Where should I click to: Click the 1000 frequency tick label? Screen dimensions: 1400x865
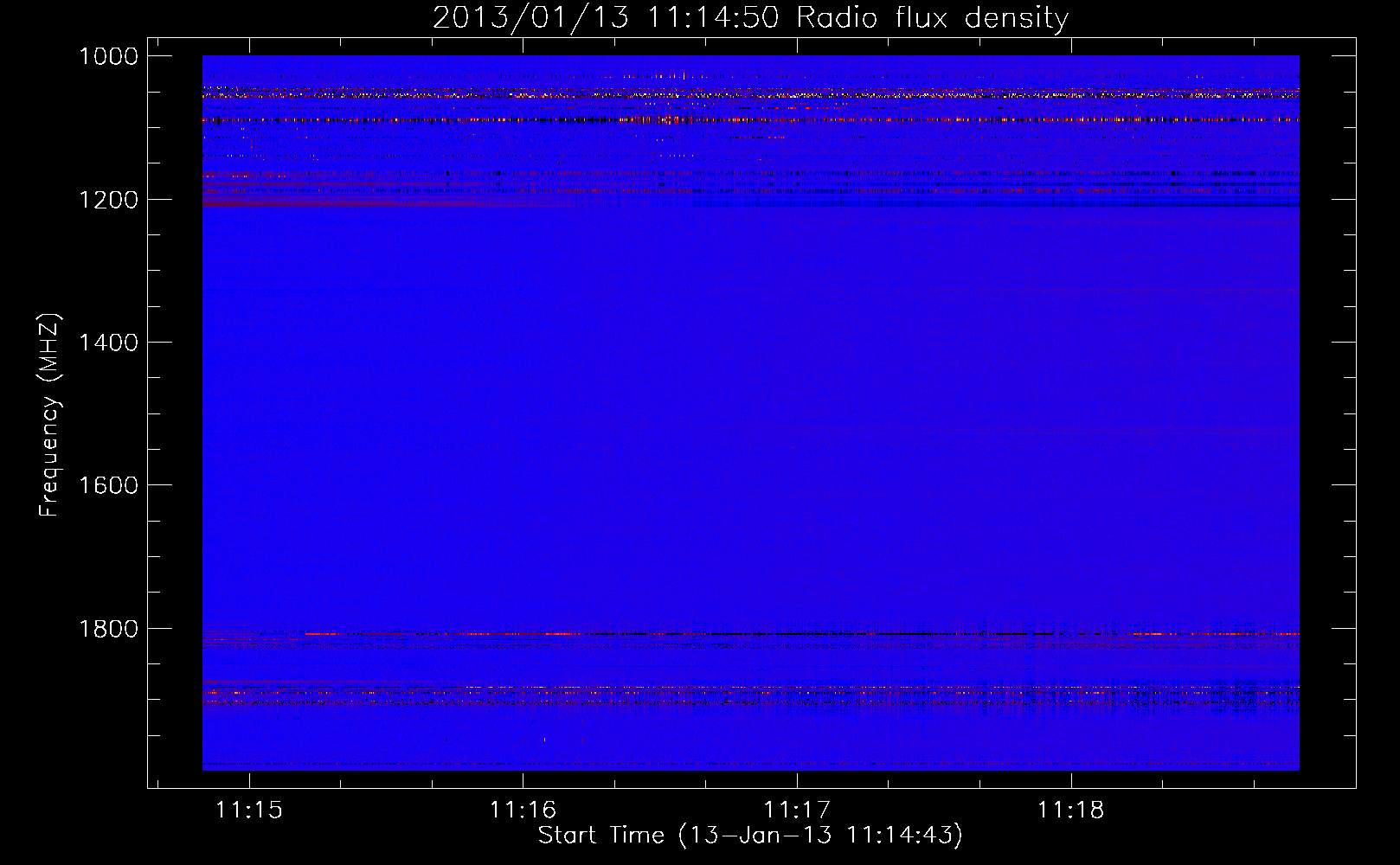(x=108, y=56)
